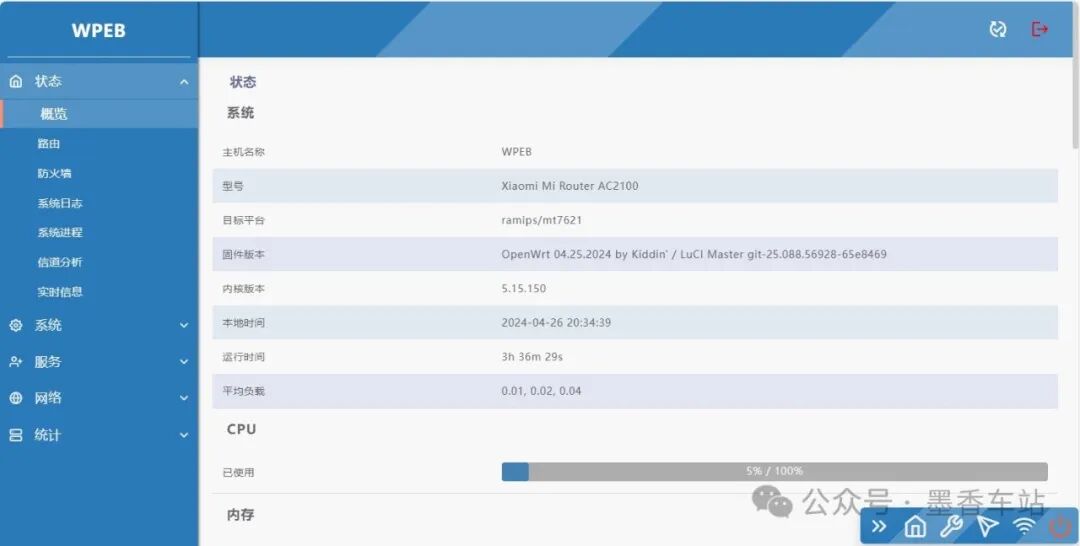Click the 统计 menu label
This screenshot has height=546, width=1080.
48,435
